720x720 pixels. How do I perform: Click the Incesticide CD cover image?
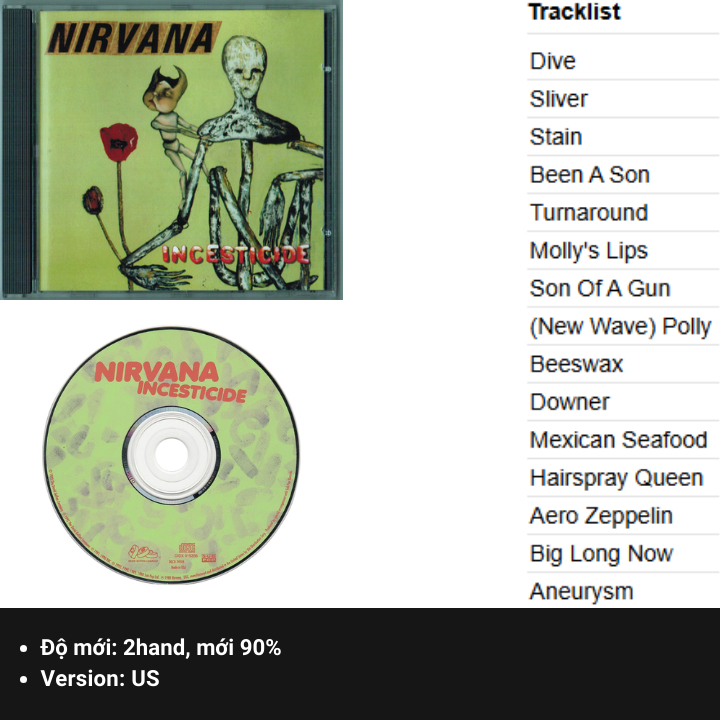pos(171,150)
